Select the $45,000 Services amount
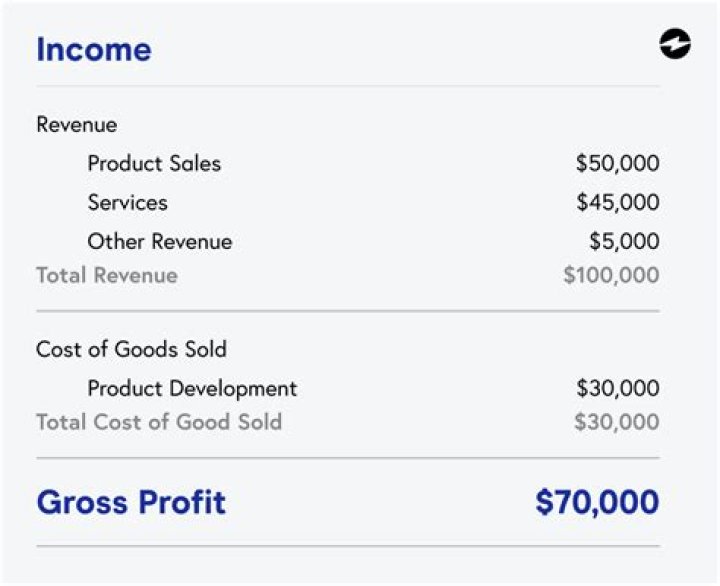The width and height of the screenshot is (720, 586). (617, 202)
